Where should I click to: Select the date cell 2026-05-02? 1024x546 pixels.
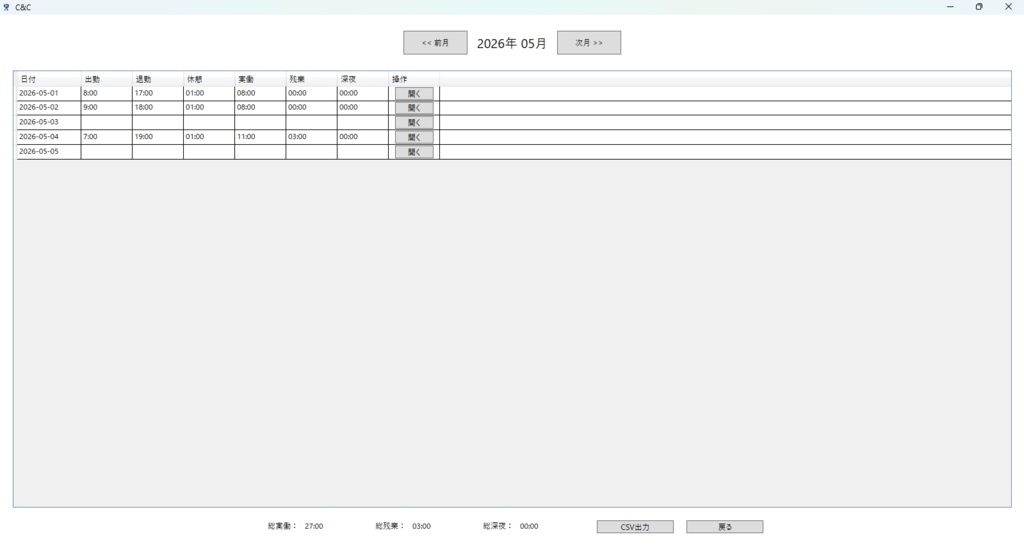pos(49,108)
